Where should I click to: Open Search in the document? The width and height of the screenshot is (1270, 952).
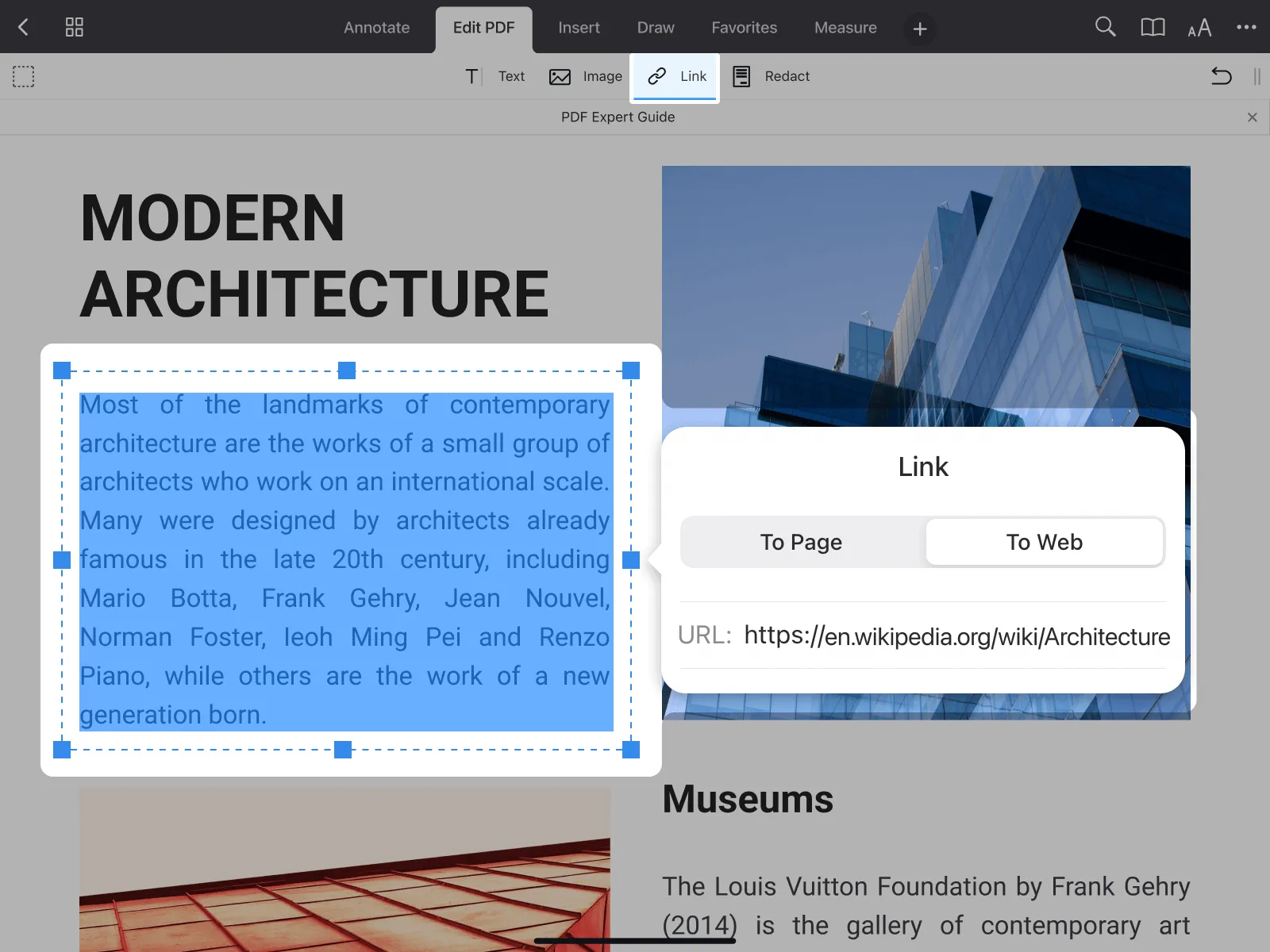point(1105,27)
